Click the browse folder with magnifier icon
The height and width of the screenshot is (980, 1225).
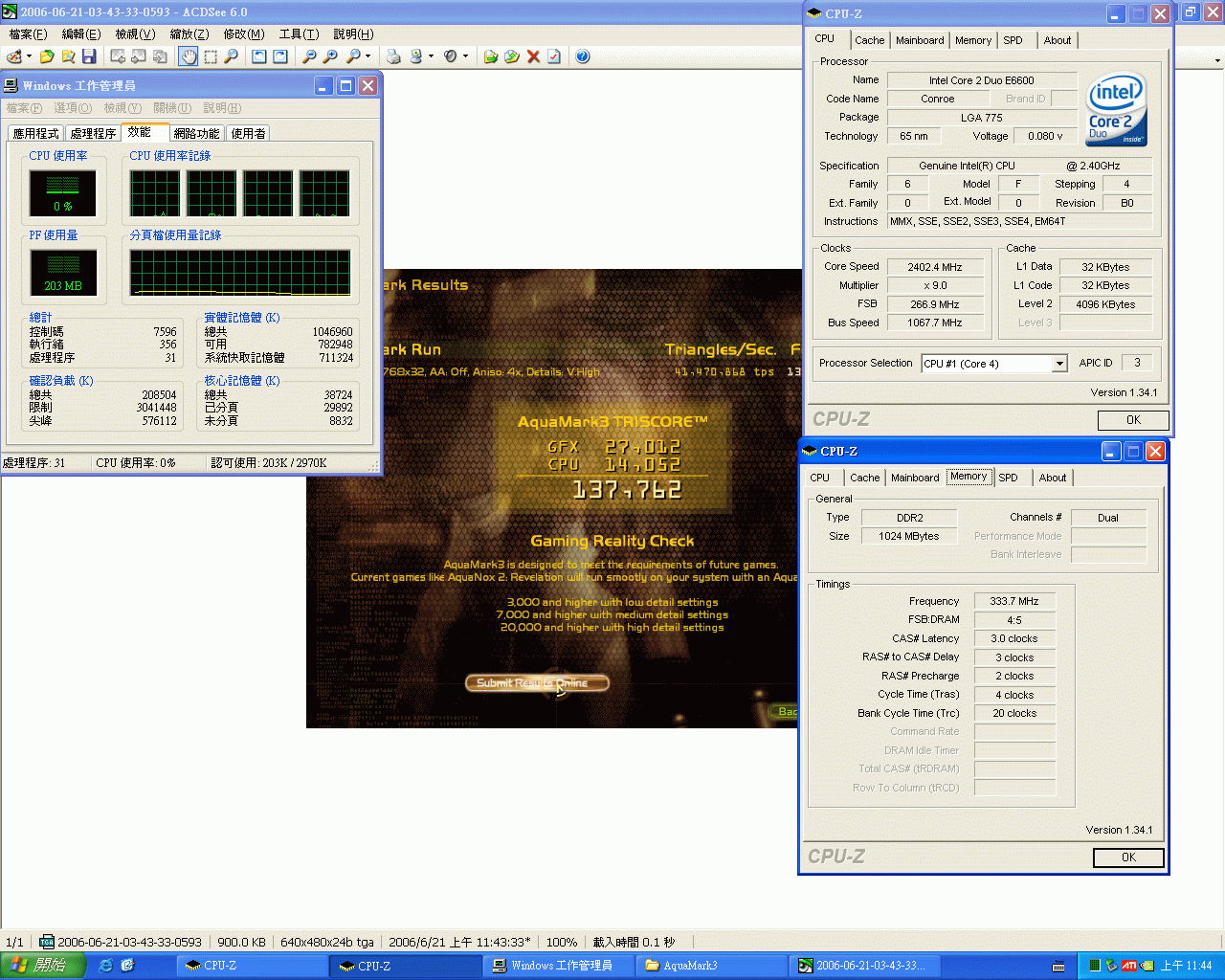coord(68,56)
